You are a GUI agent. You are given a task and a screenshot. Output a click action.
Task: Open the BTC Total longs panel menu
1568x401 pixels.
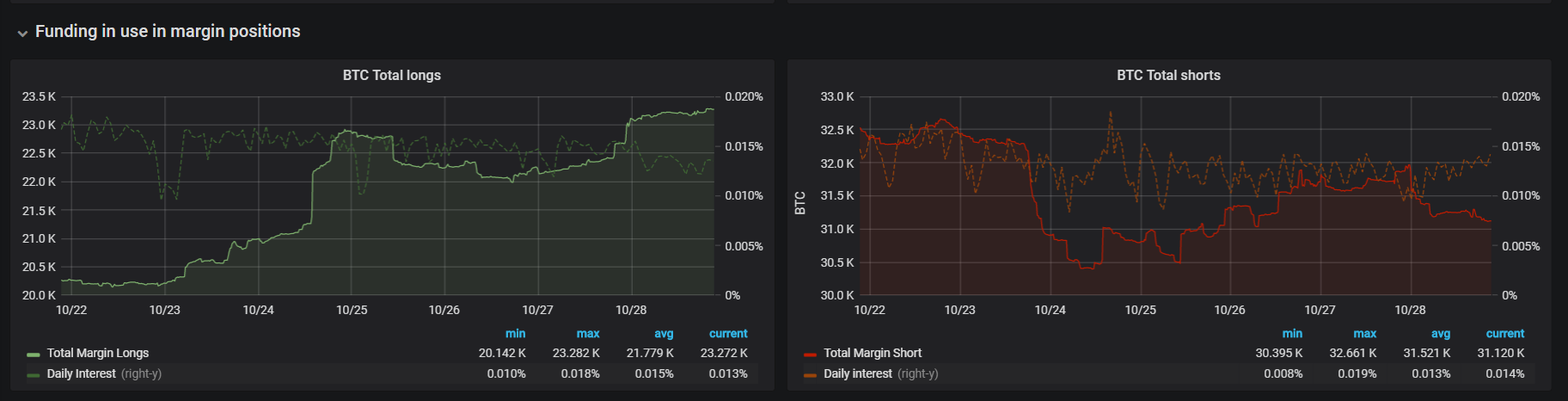click(x=391, y=75)
